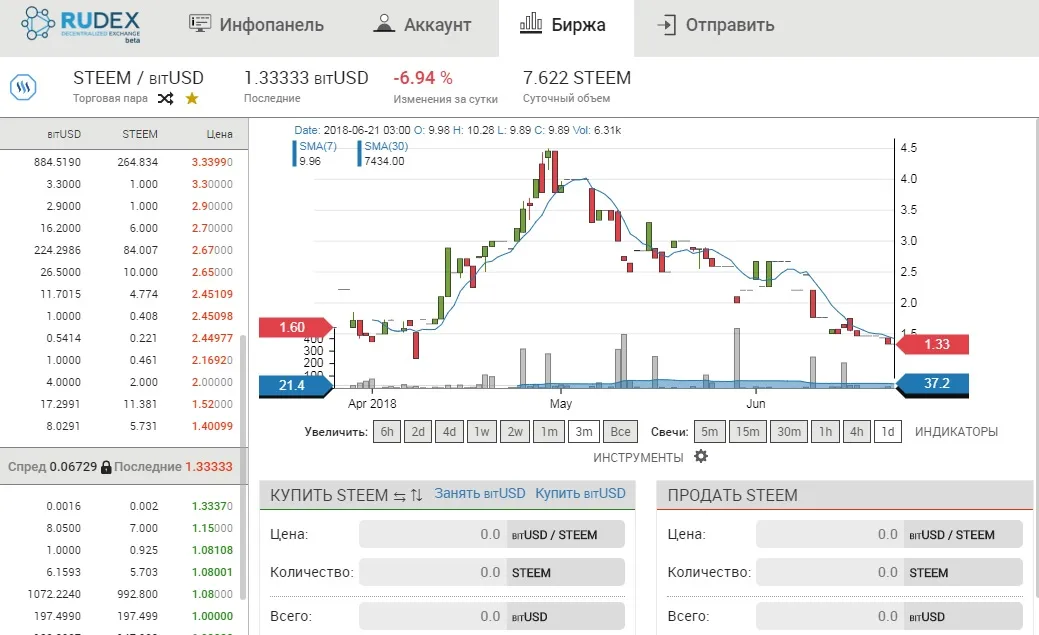Click the order book vertical scrollbar

point(241,400)
